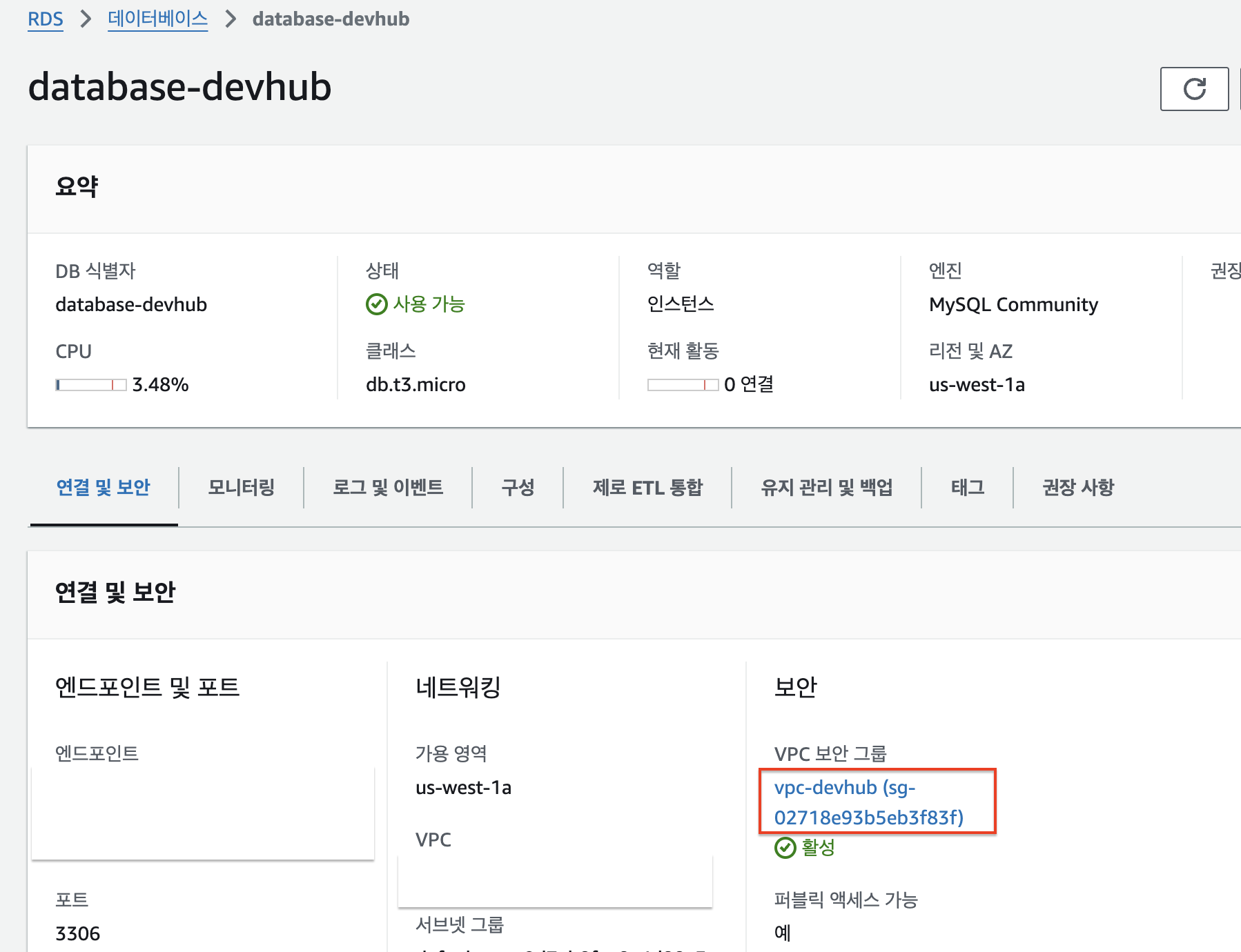Open the 제로 ETL 통합 tab
The width and height of the screenshot is (1241, 952).
click(x=647, y=488)
